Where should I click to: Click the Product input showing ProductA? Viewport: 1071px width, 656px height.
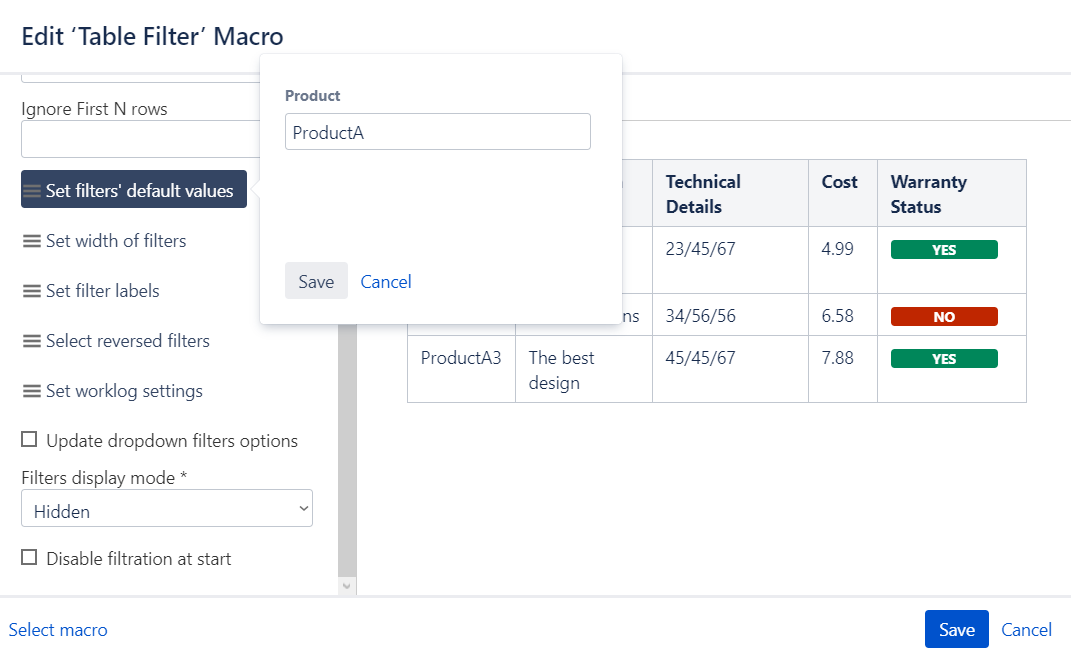(x=437, y=131)
